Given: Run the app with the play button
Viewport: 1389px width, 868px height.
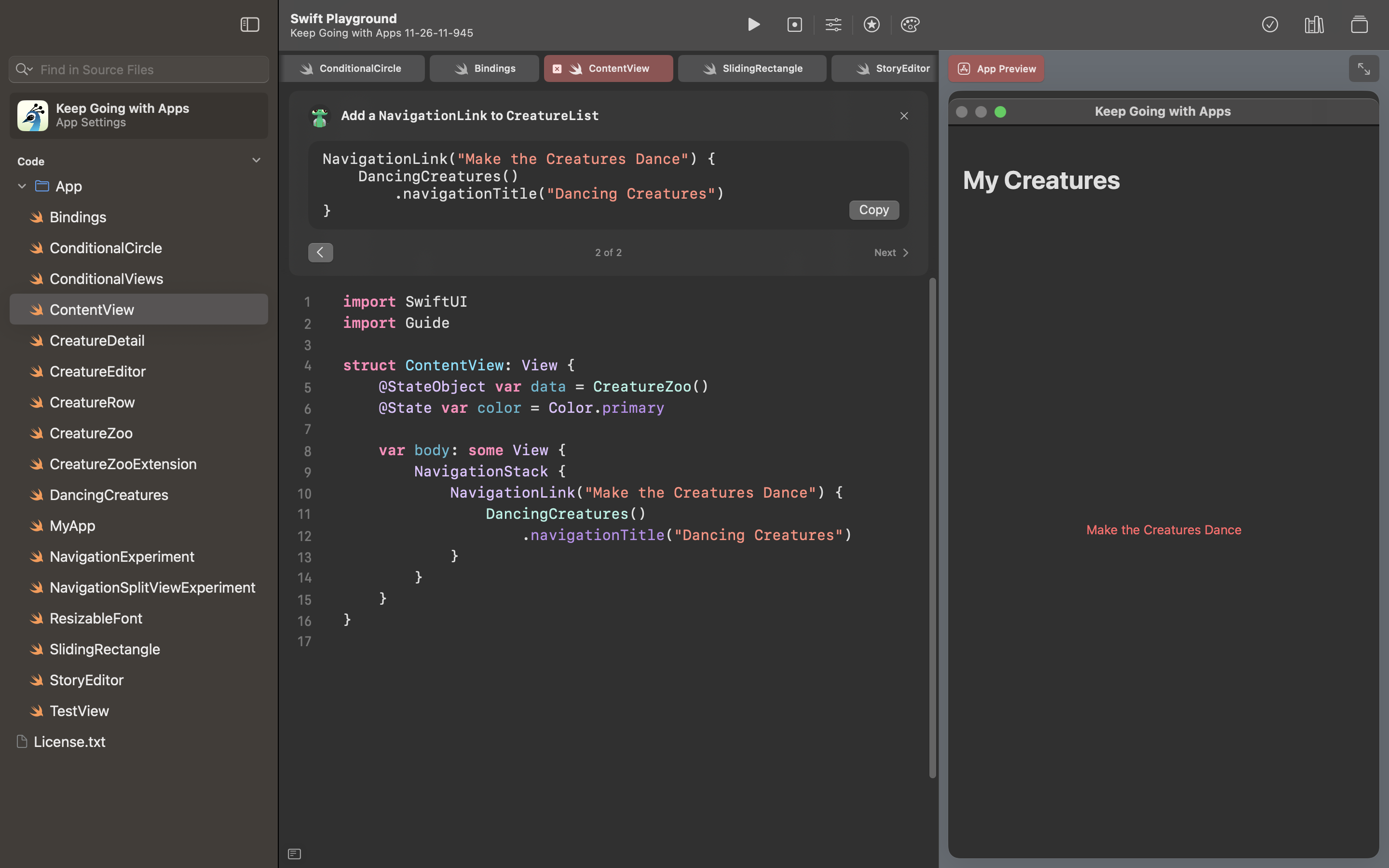Looking at the screenshot, I should click(754, 25).
